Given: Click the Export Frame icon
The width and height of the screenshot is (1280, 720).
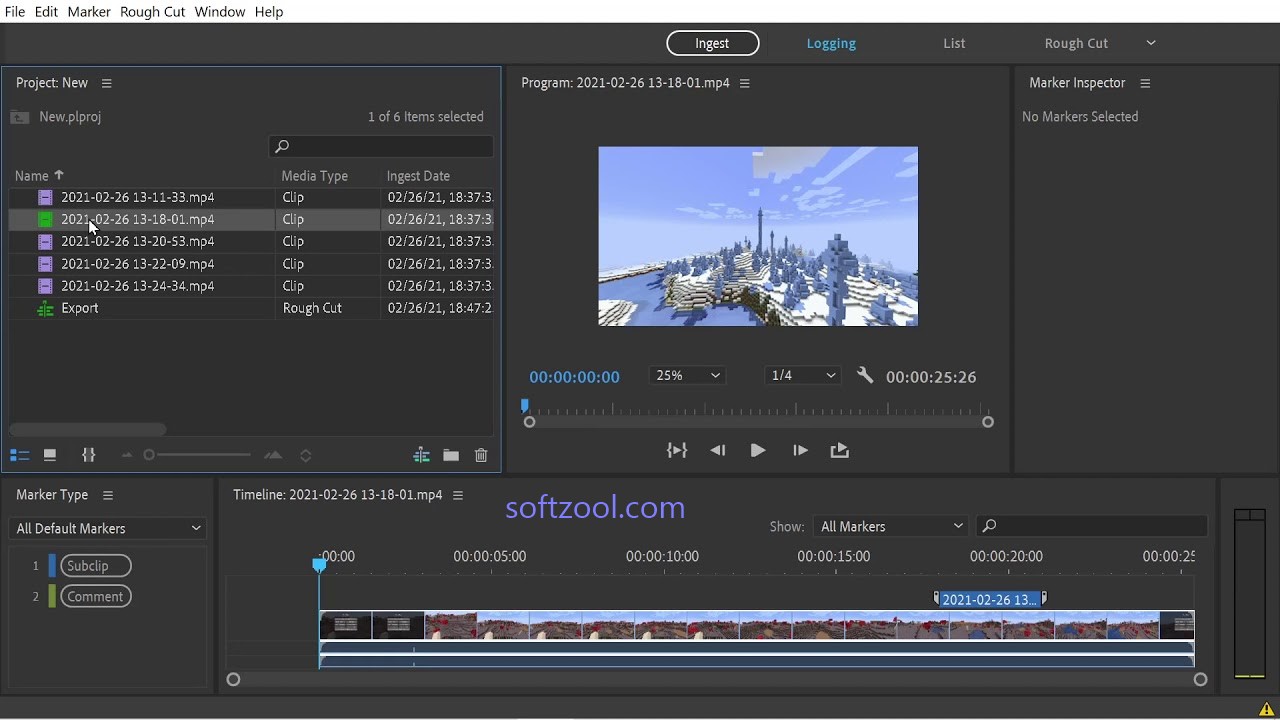Looking at the screenshot, I should point(839,451).
